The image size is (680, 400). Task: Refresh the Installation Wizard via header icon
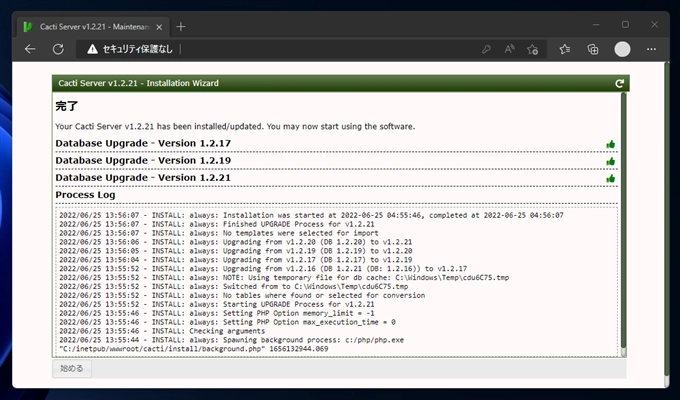(619, 83)
